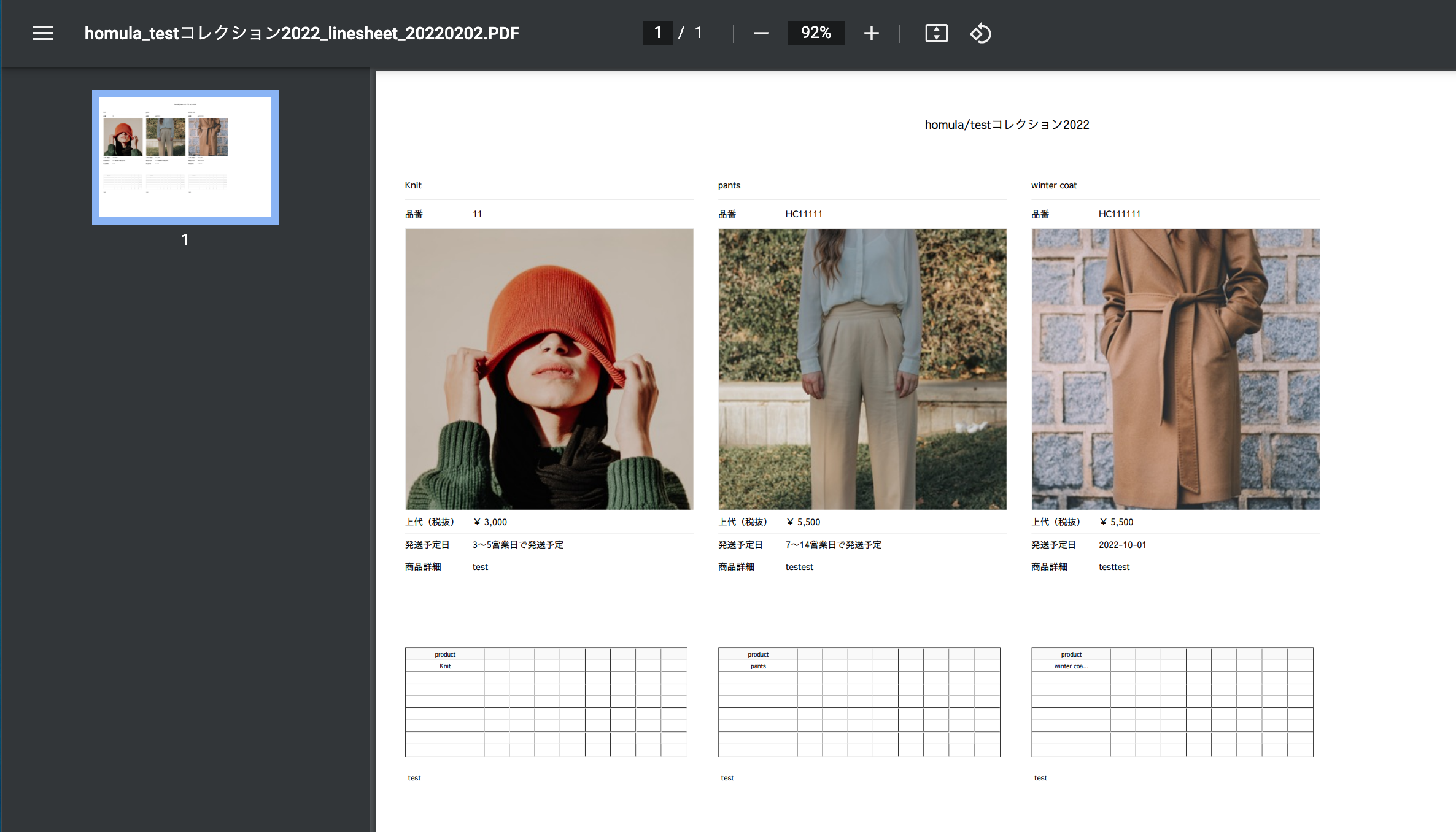
Task: Select the page 1 thumbnail
Action: pos(185,157)
